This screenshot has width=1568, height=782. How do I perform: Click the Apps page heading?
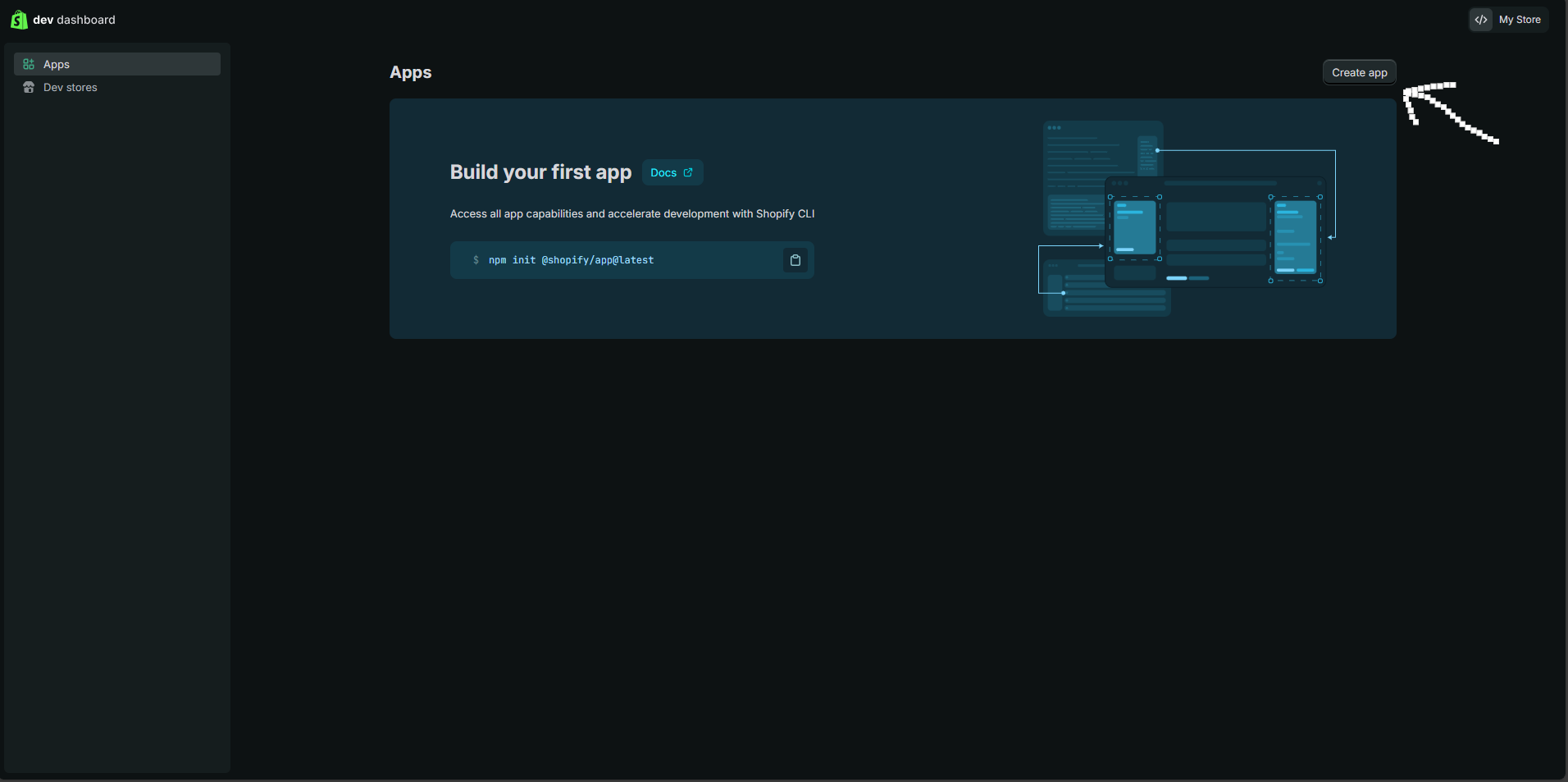pos(410,72)
